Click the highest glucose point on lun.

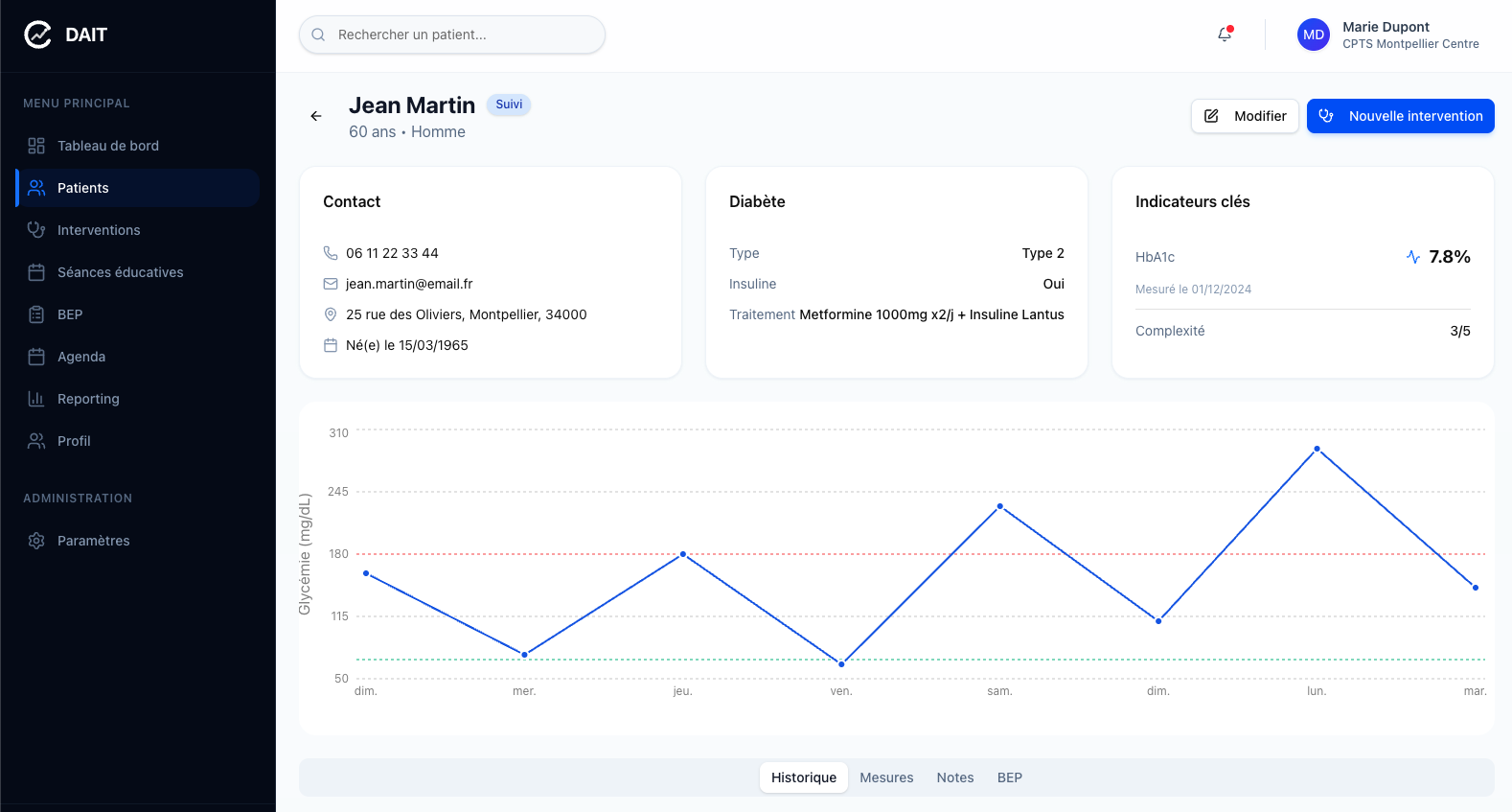coord(1317,449)
